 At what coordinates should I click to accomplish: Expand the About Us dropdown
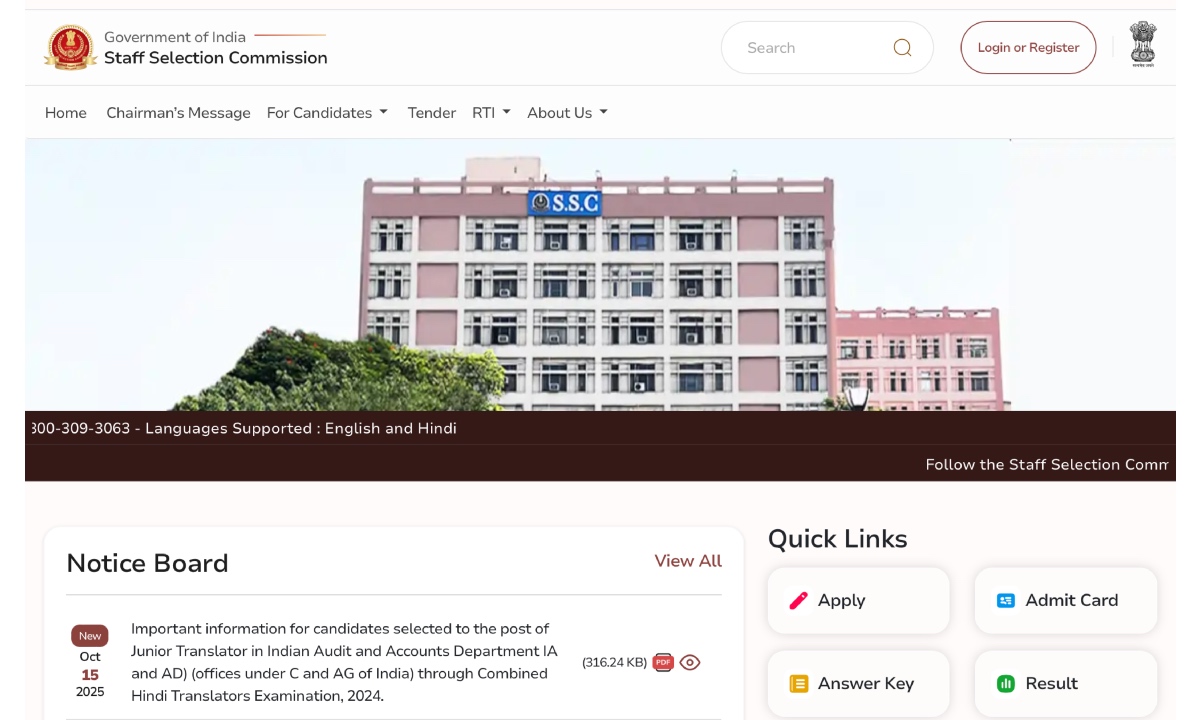pyautogui.click(x=567, y=113)
